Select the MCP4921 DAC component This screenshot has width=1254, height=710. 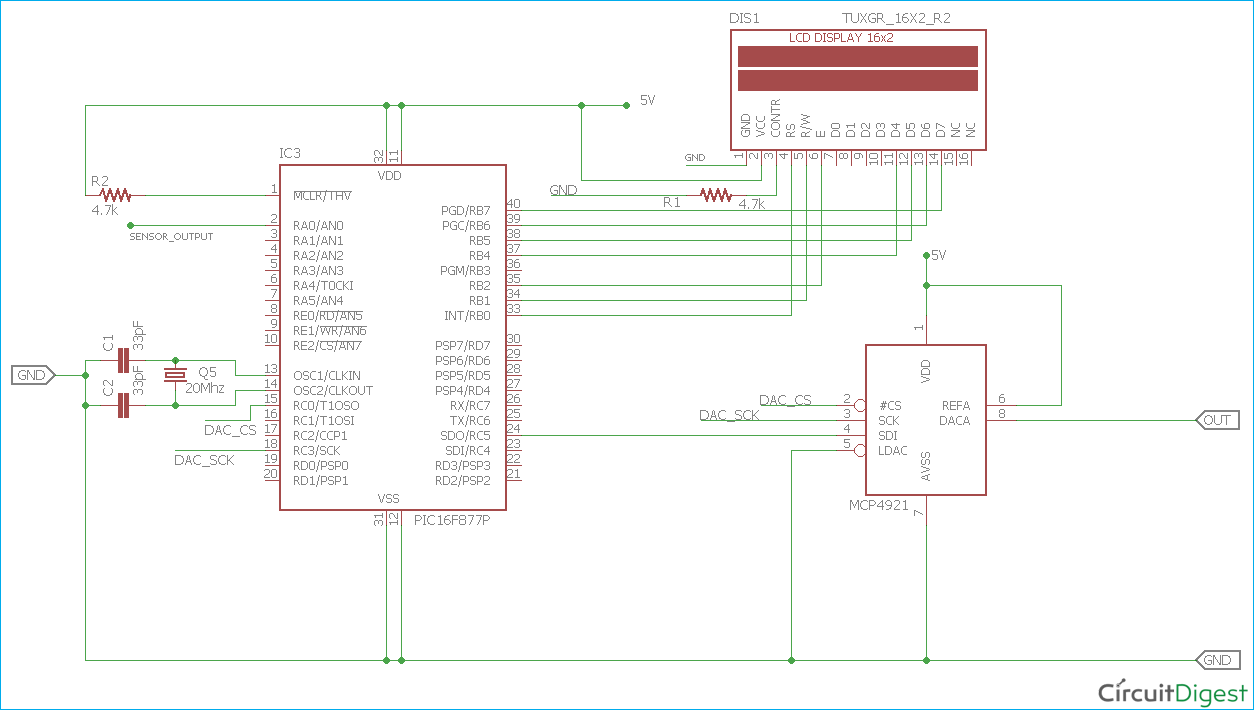[x=925, y=420]
